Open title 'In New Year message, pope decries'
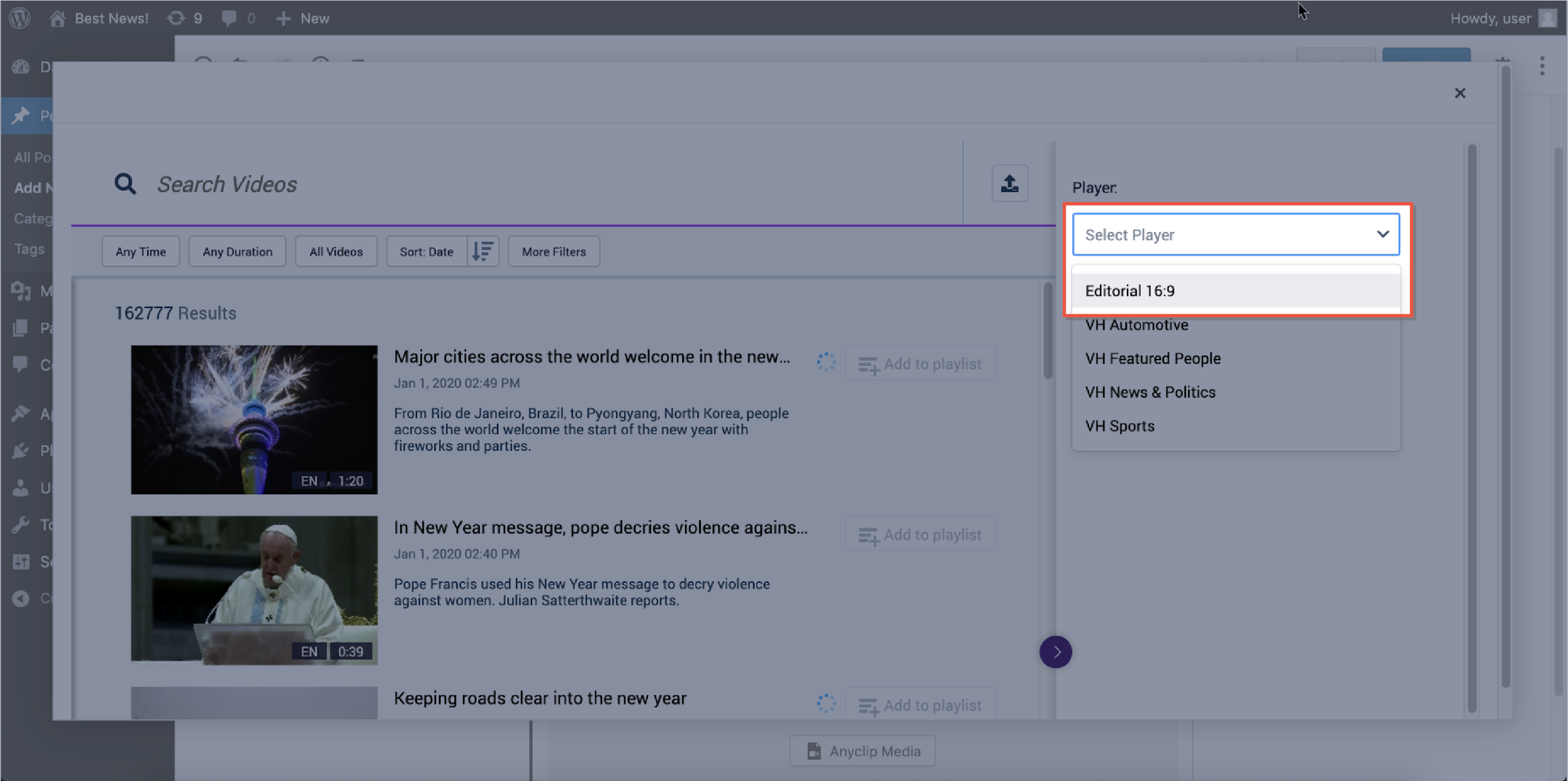 point(601,527)
